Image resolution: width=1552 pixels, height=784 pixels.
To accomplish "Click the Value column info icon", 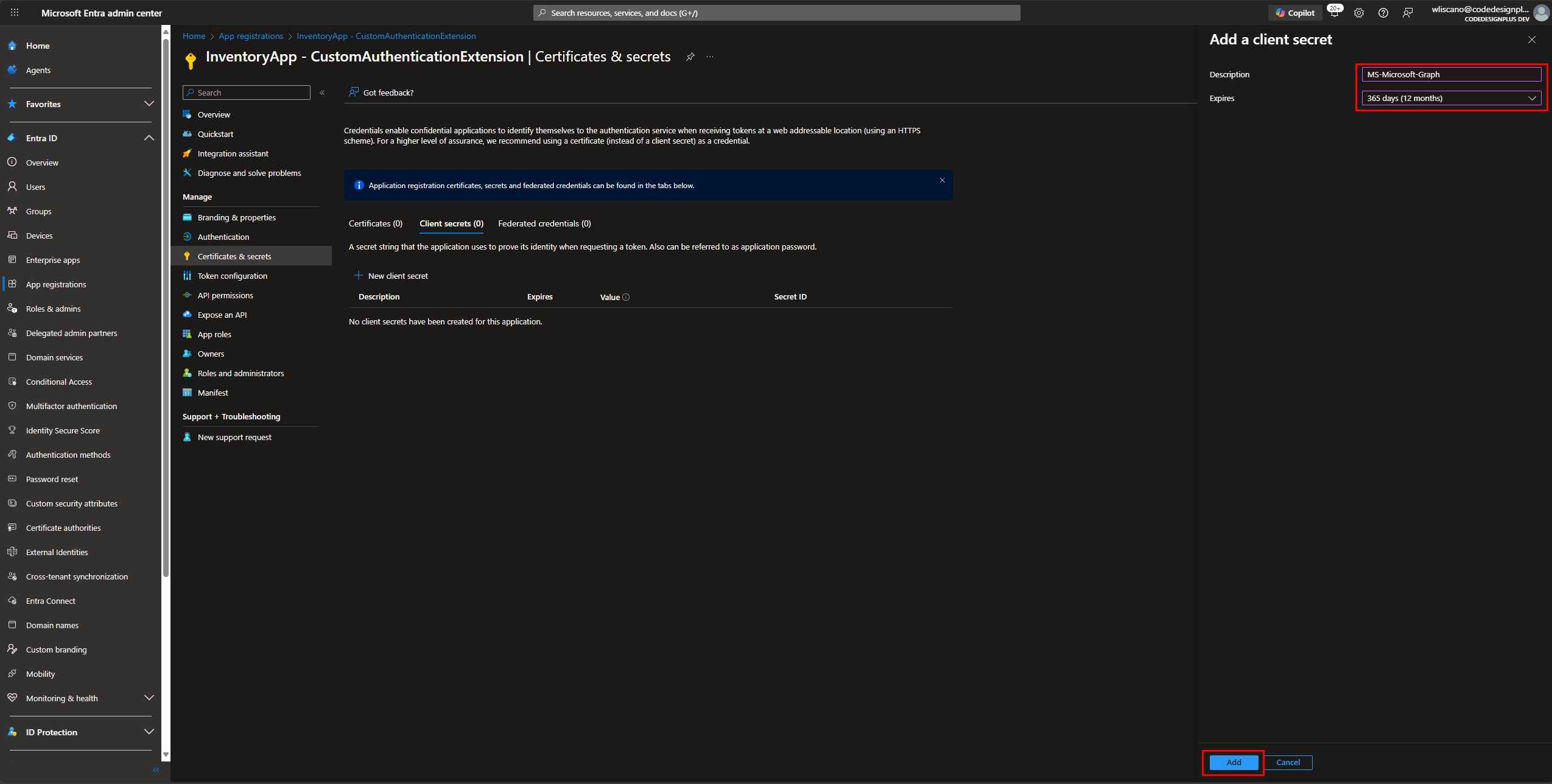I will pos(626,297).
